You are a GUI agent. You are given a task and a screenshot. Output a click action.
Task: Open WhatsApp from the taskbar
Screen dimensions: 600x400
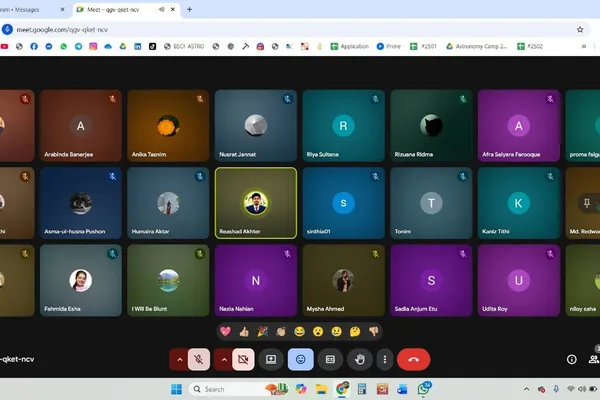click(423, 389)
